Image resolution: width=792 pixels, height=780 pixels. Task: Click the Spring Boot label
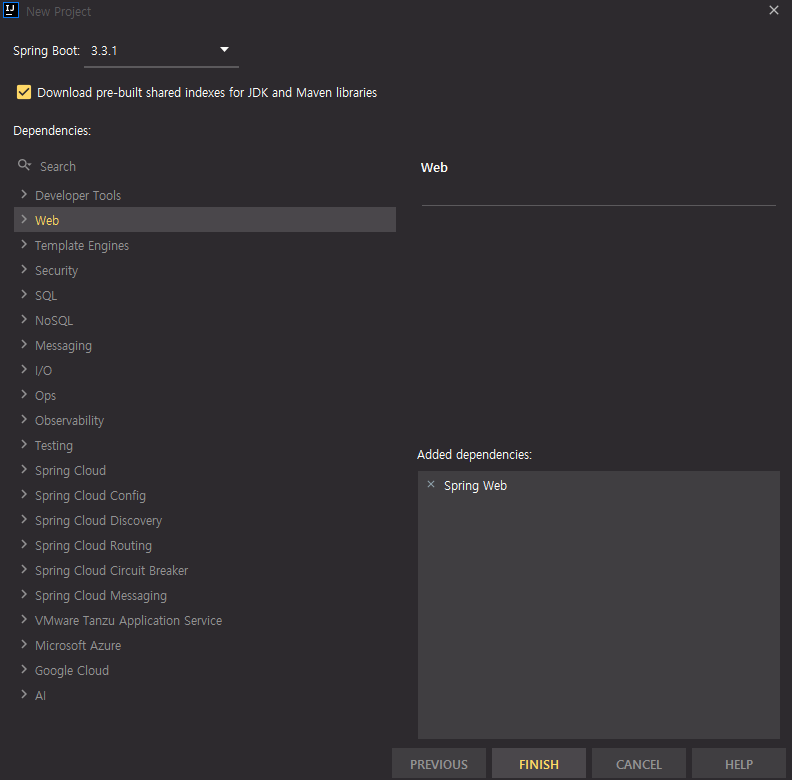pos(46,51)
